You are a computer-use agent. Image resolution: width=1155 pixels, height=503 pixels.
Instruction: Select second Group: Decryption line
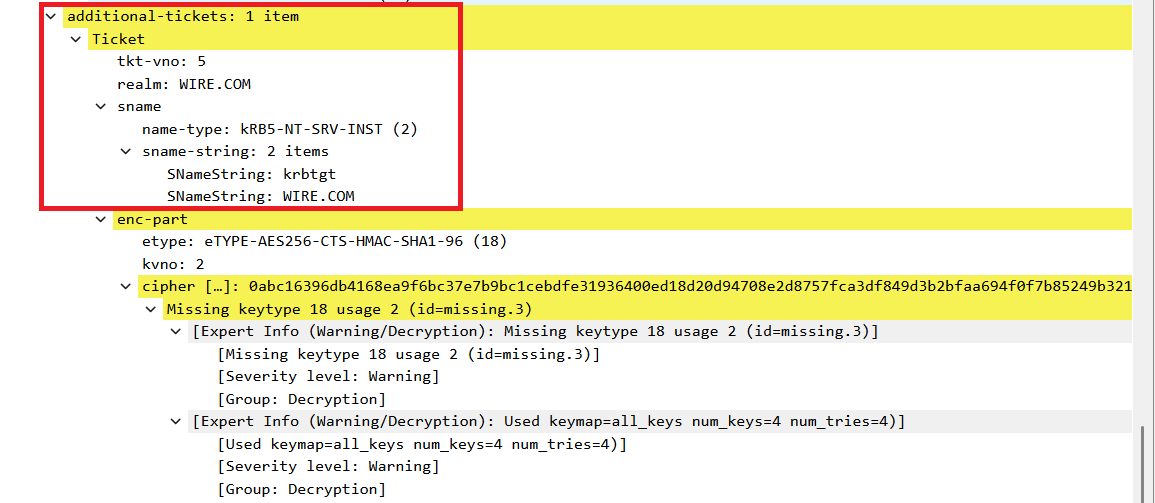point(301,489)
